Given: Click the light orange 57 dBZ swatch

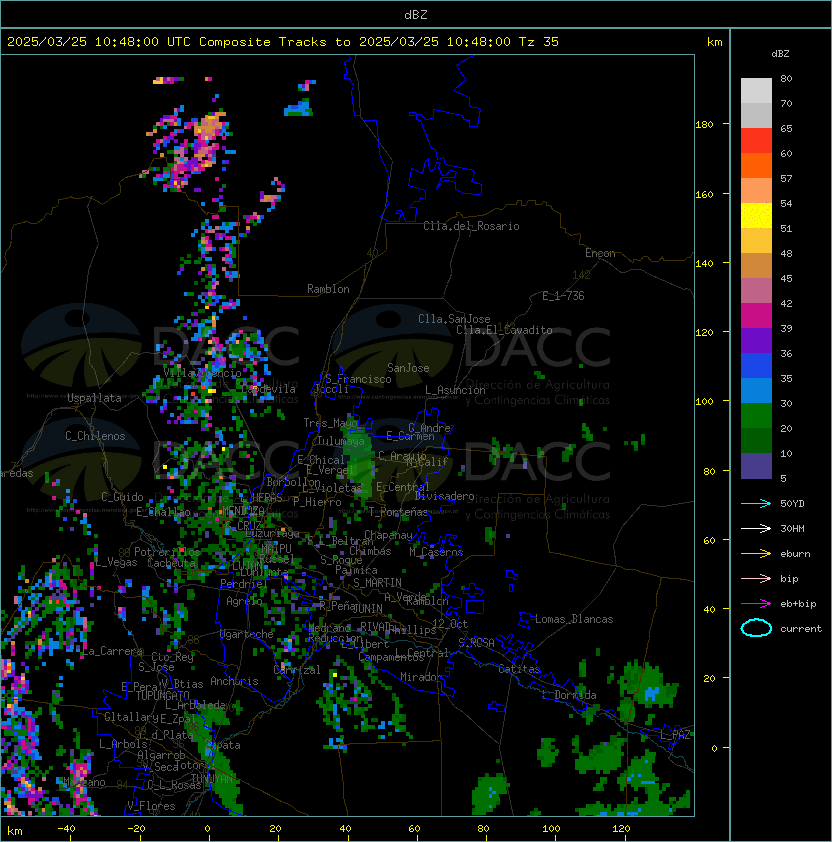Looking at the screenshot, I should click(x=756, y=191).
